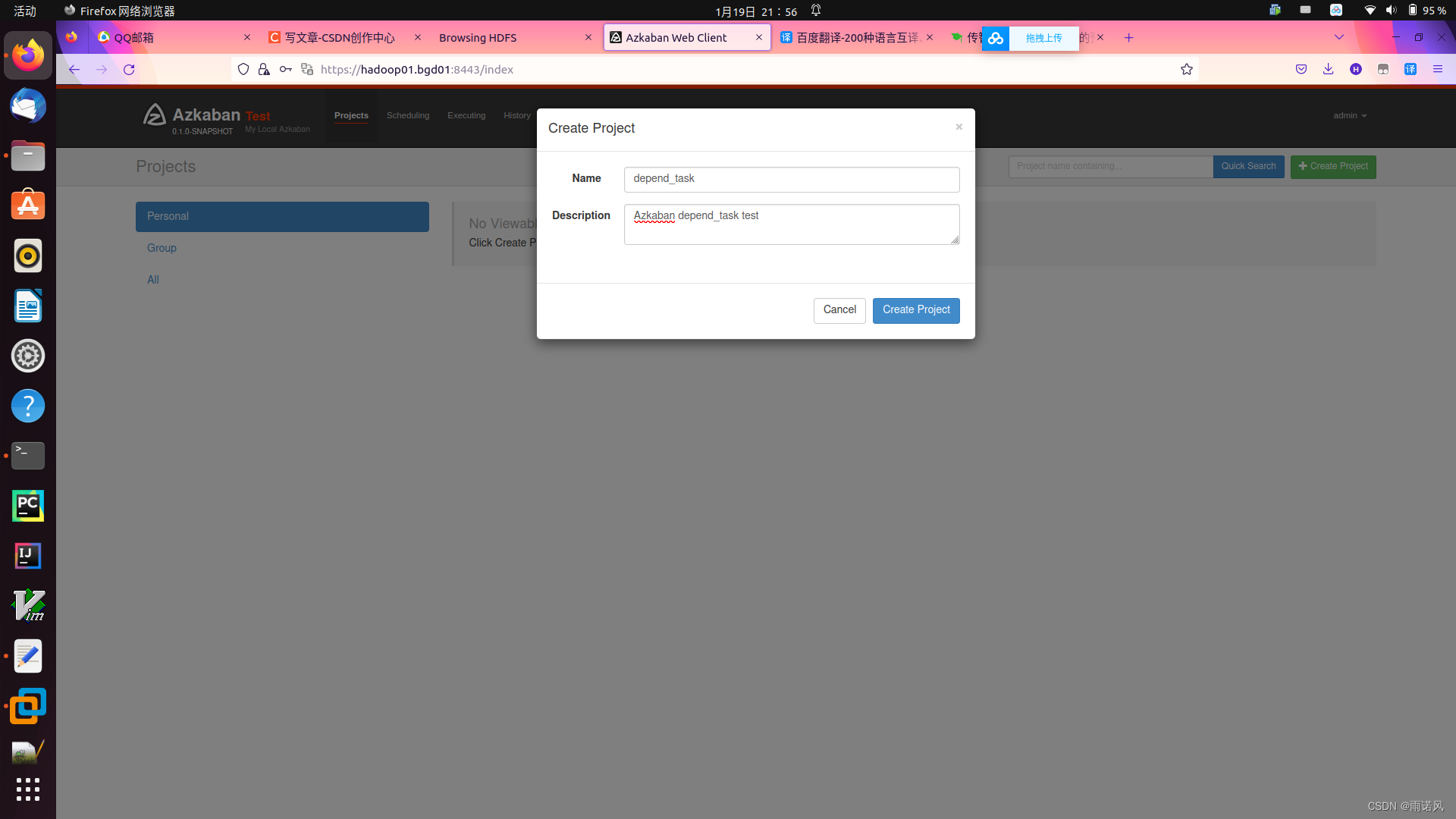Close the Create Project dialog
The image size is (1456, 819).
959,127
